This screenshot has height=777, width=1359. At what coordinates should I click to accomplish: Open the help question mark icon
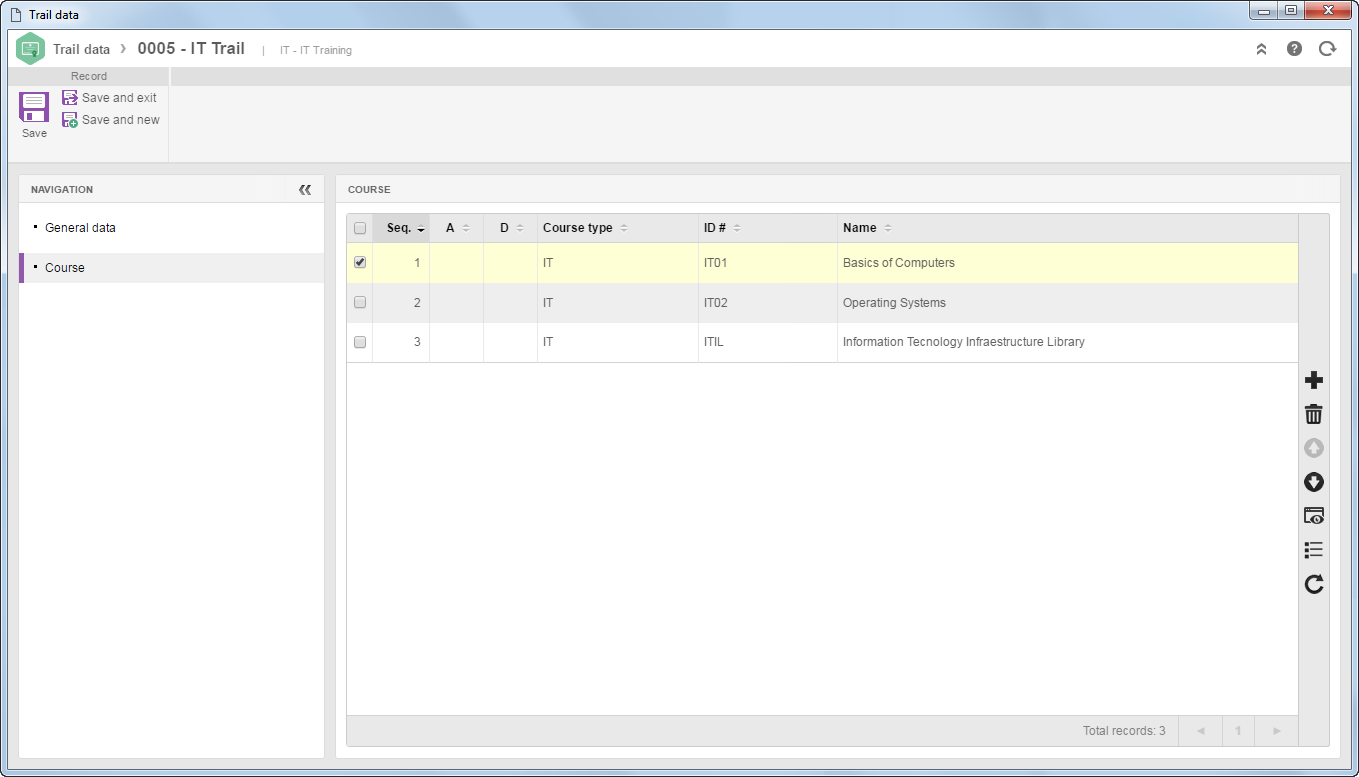coord(1294,48)
